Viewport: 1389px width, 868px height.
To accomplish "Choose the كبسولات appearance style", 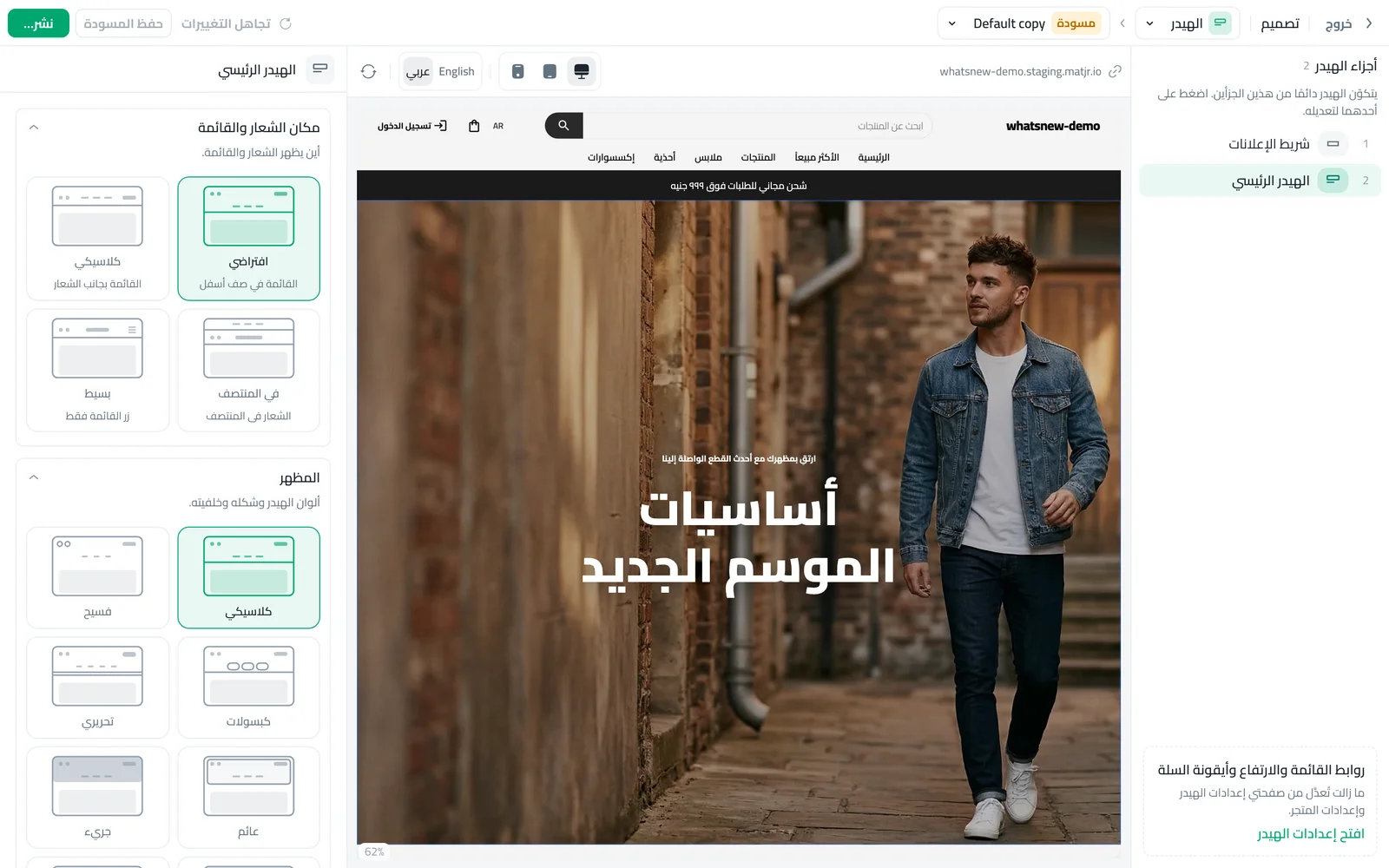I will coord(249,687).
